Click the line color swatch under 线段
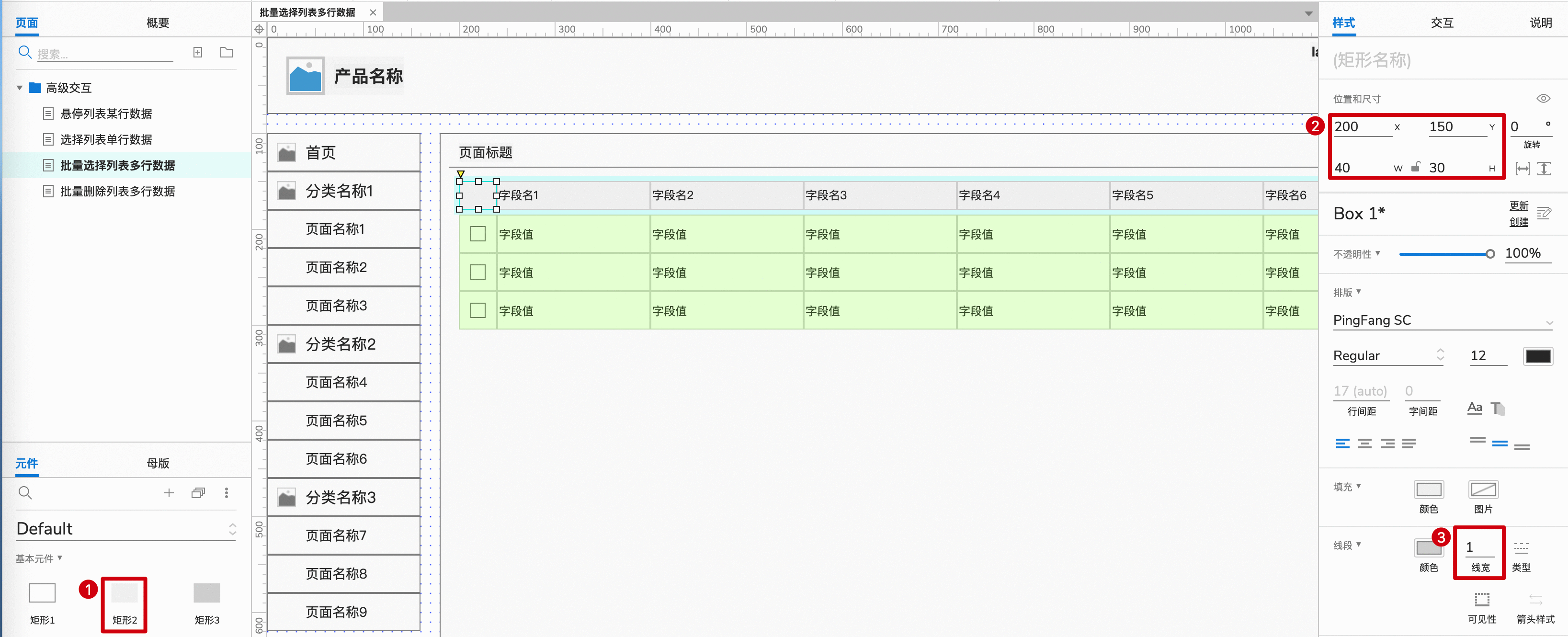 (x=1429, y=548)
